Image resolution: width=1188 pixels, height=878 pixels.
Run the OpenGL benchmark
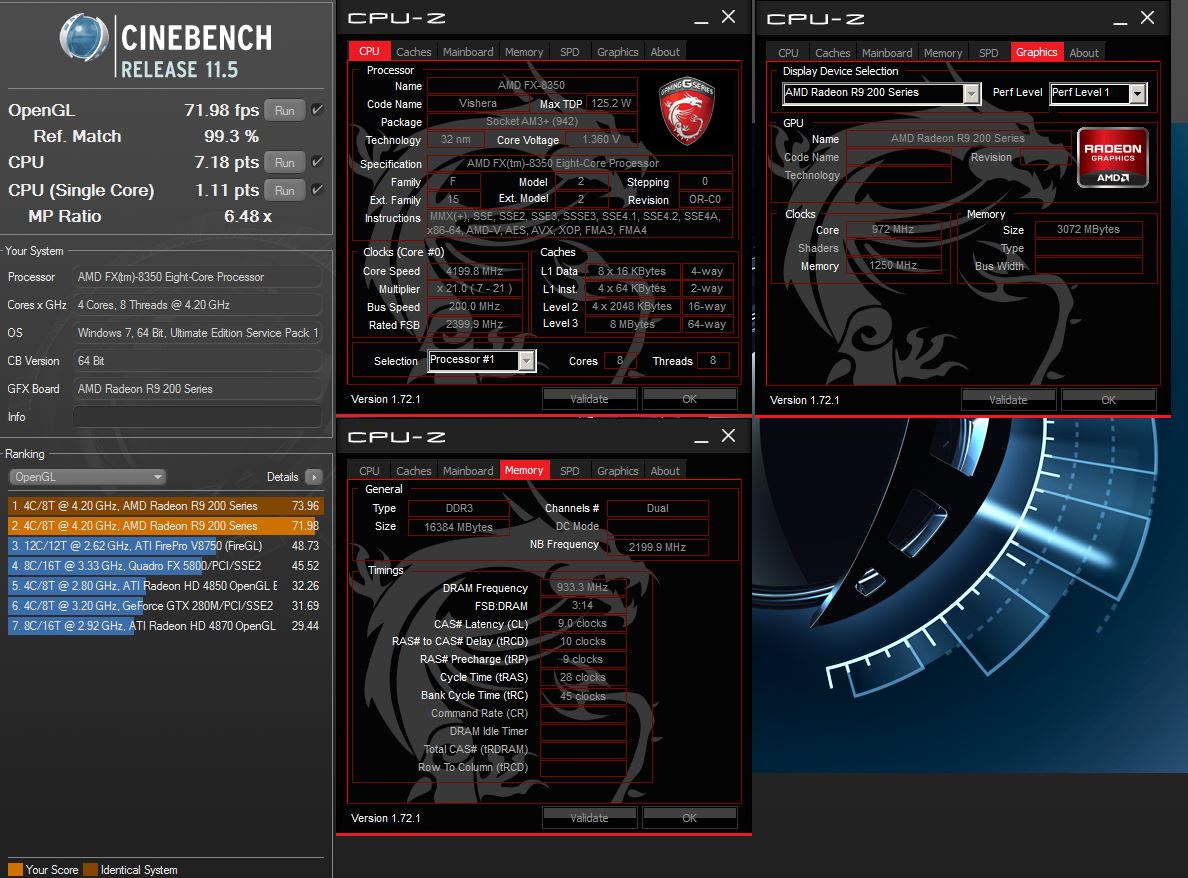[x=285, y=111]
